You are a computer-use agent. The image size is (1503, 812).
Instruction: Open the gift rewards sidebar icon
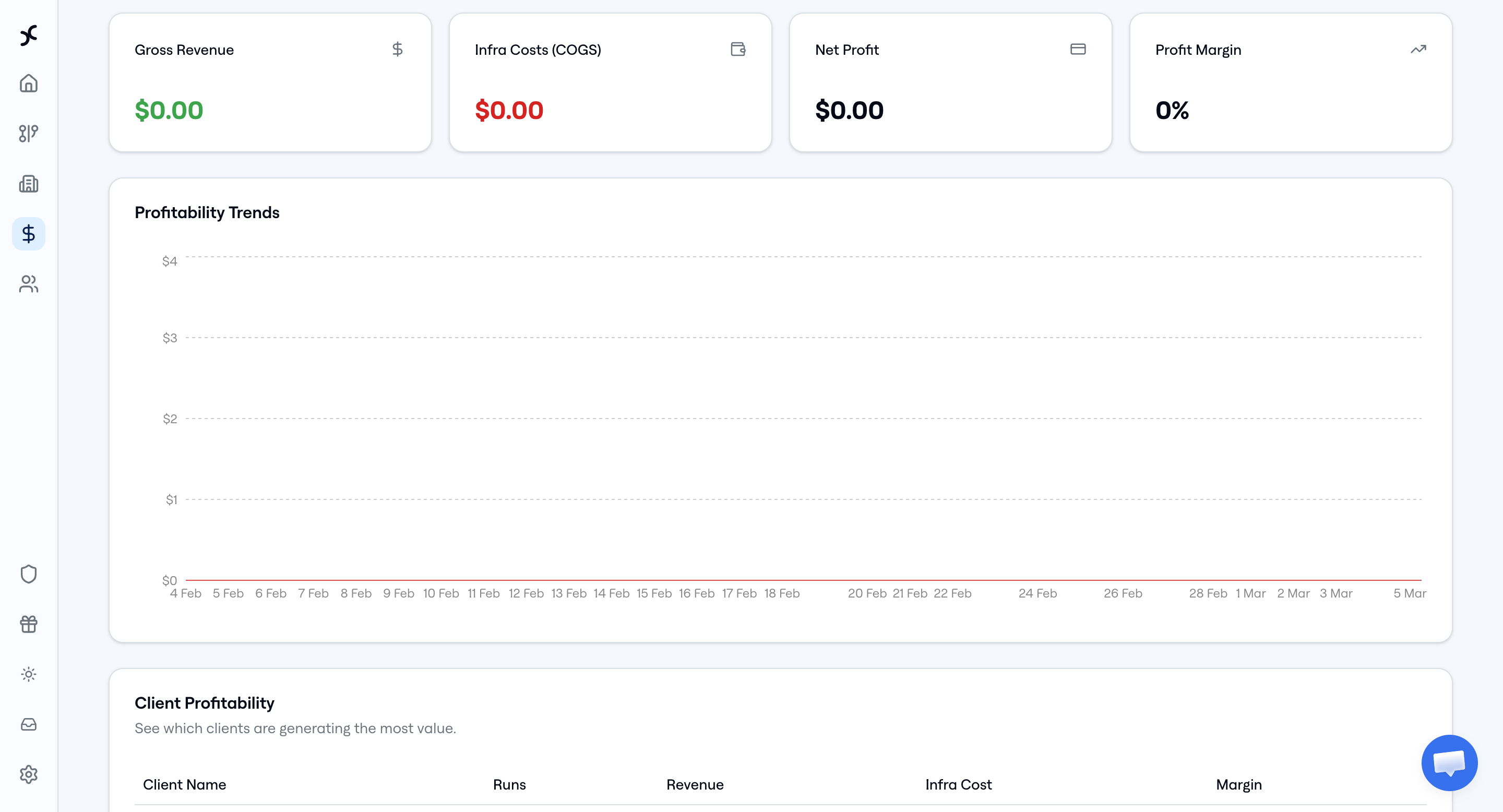[28, 624]
